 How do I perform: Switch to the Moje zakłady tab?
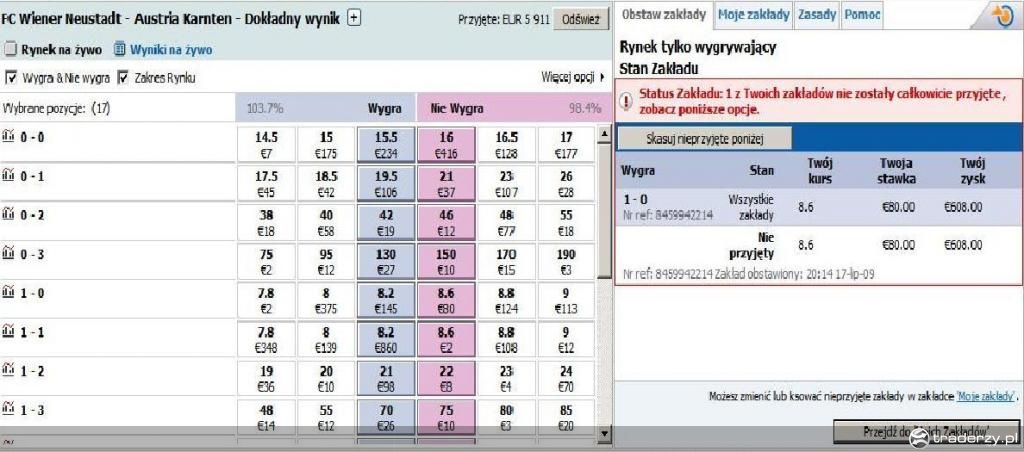pyautogui.click(x=753, y=14)
